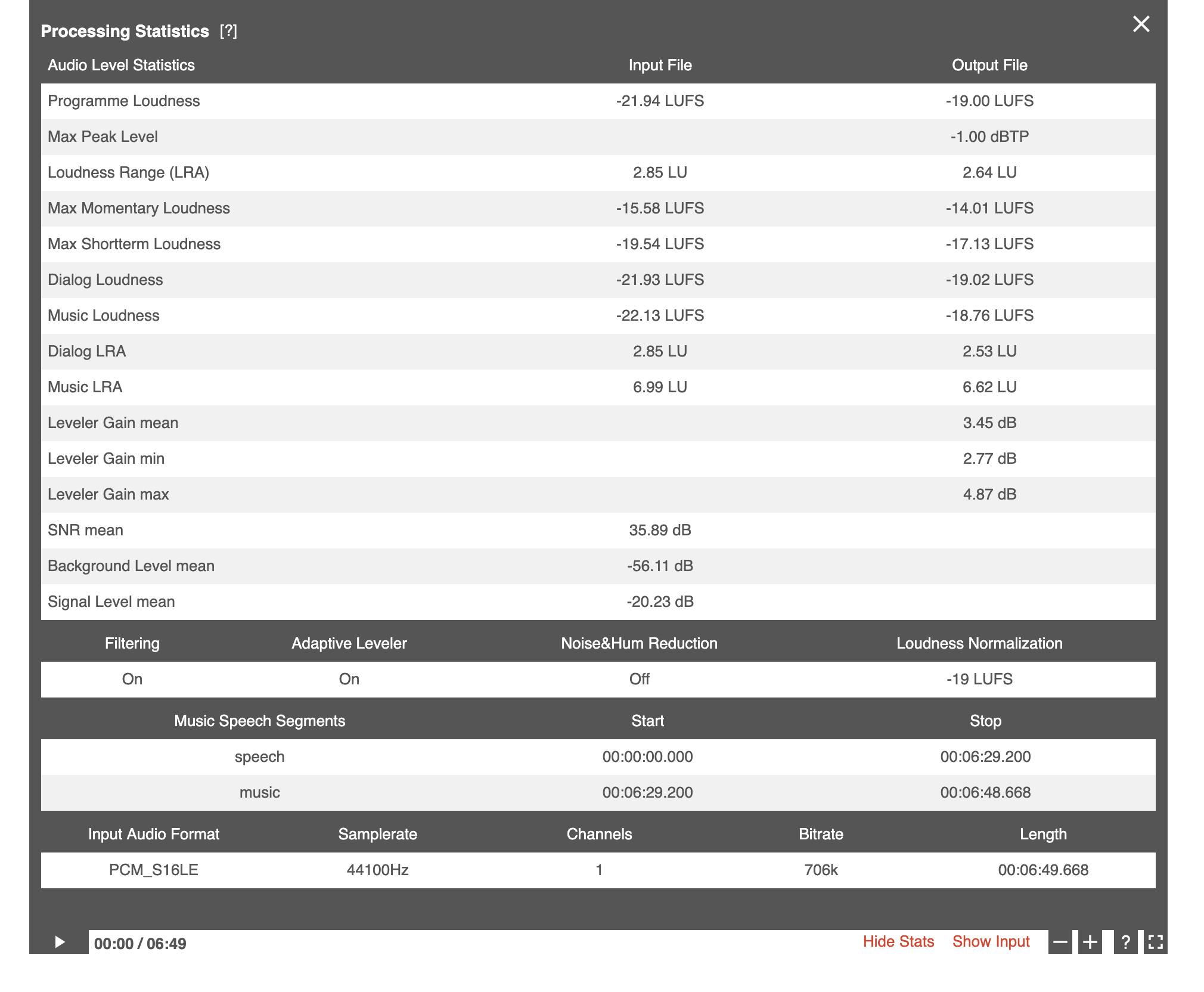Click the Show Input link
The image size is (1204, 992).
pyautogui.click(x=991, y=941)
